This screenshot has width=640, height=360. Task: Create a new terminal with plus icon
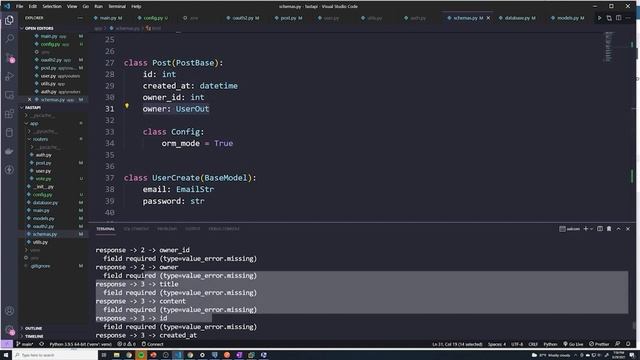pos(585,229)
